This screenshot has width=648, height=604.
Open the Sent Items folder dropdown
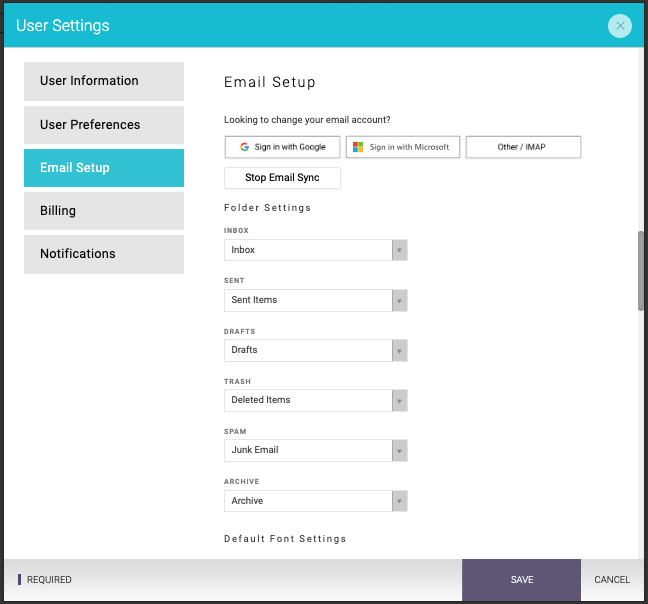click(x=316, y=300)
